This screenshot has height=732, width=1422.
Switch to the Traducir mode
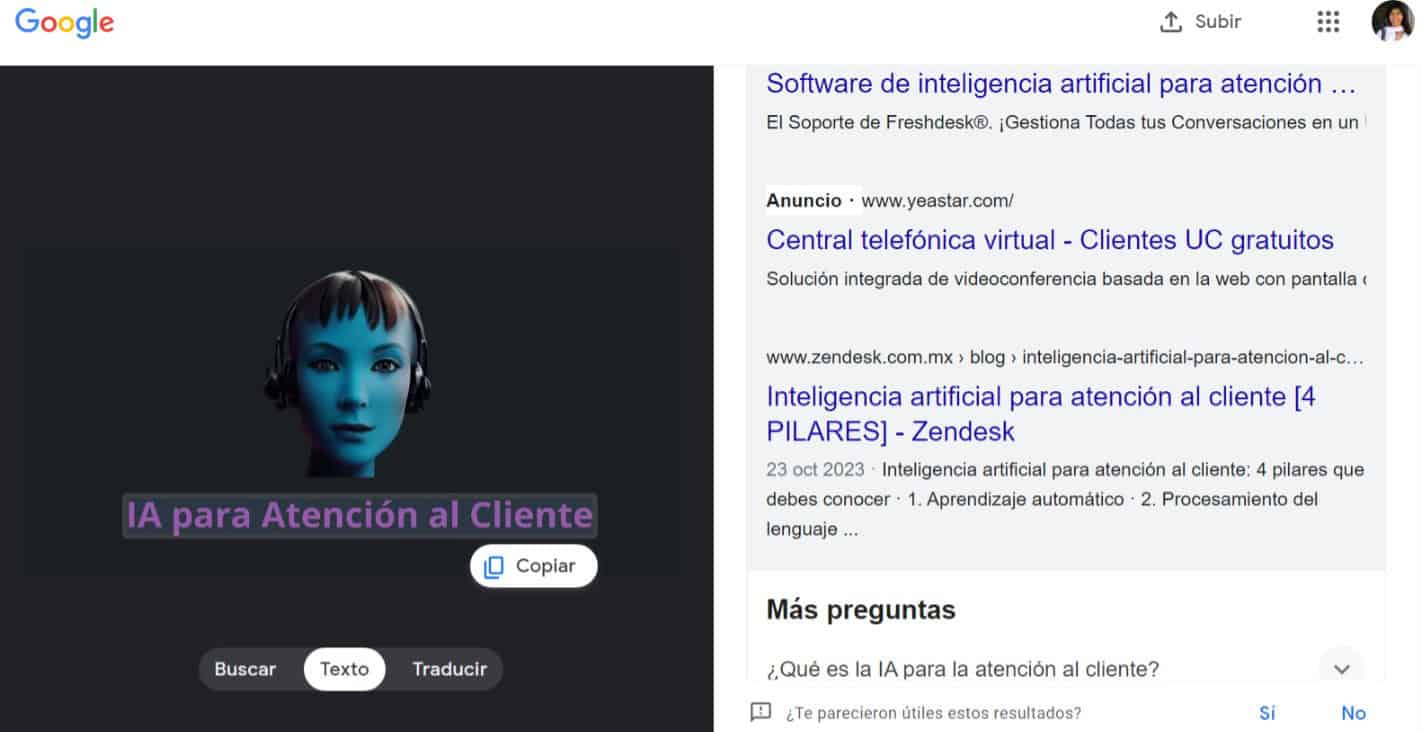(x=449, y=669)
